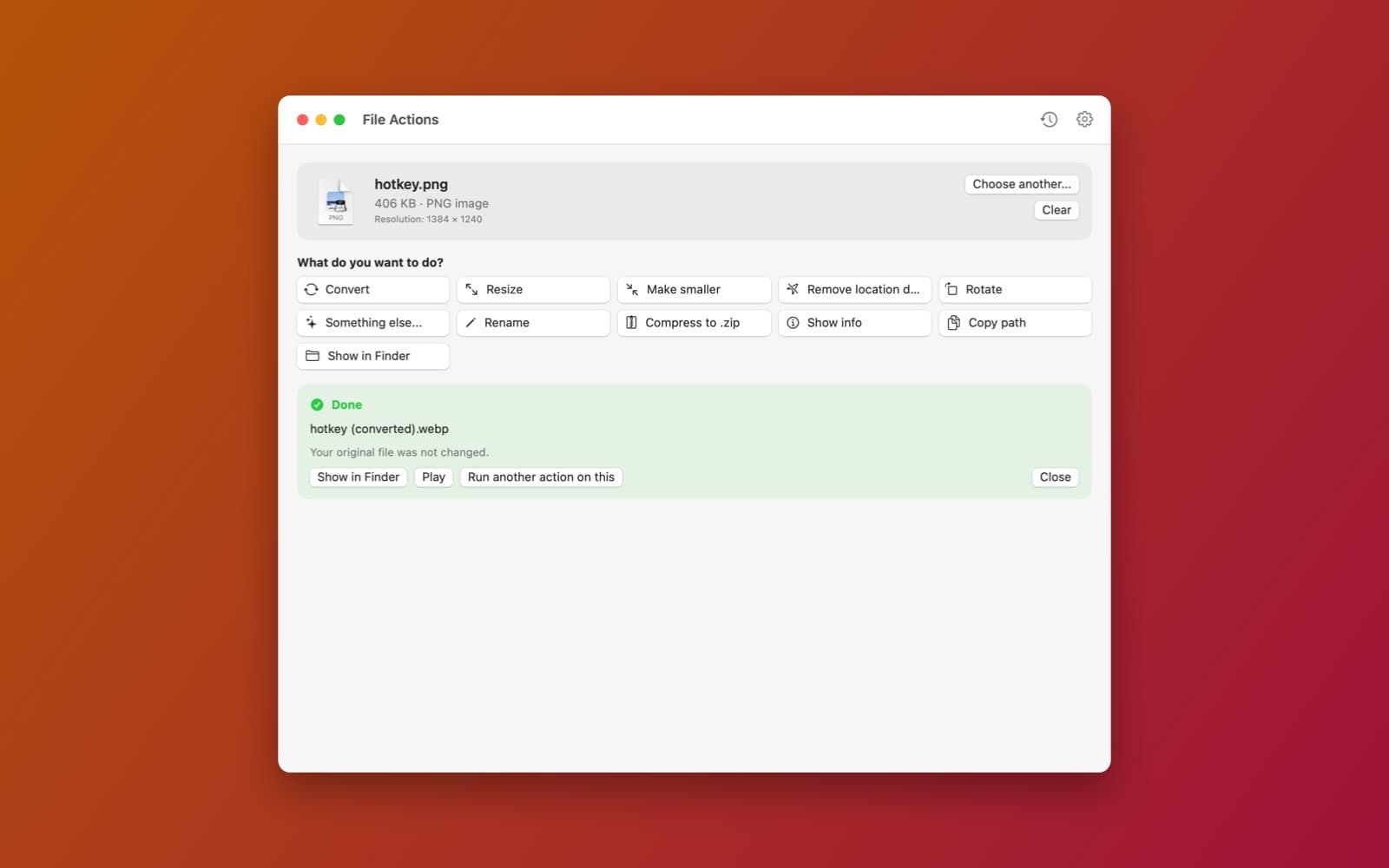
Task: Zoom the window with the green button
Action: [x=339, y=120]
